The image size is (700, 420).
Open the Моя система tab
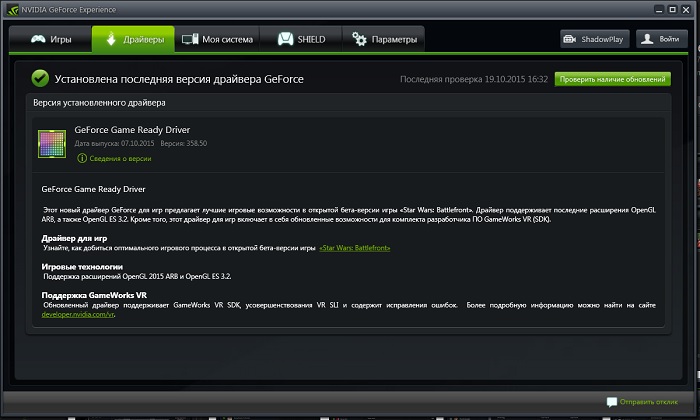218,39
